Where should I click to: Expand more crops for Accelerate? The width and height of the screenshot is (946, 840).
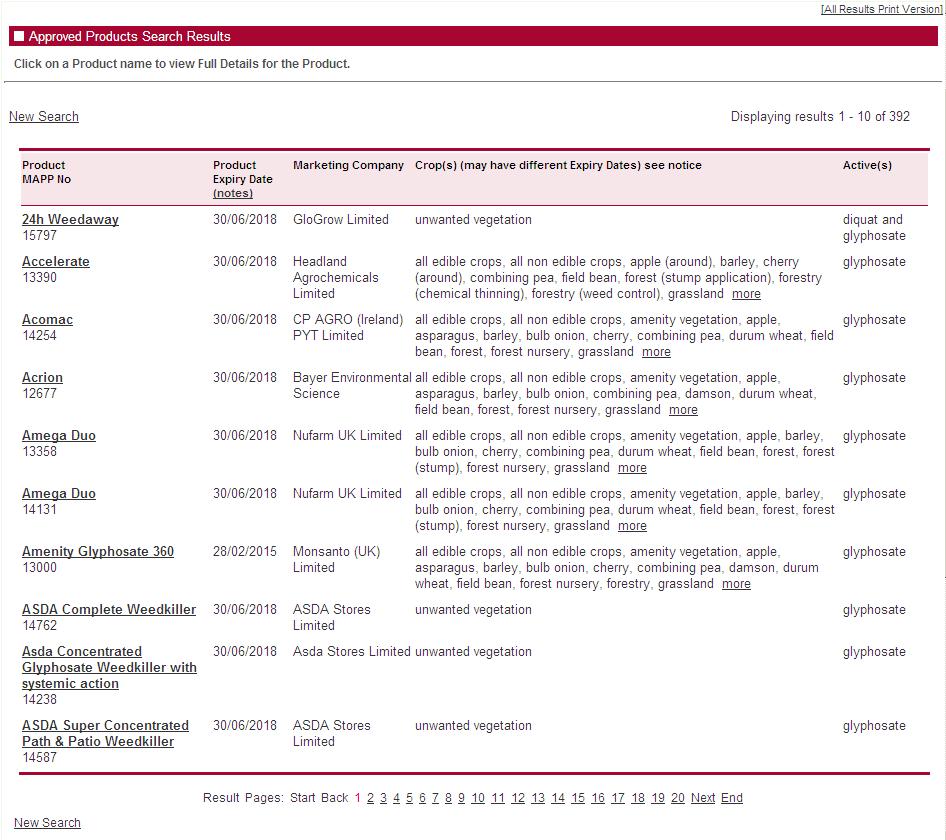pyautogui.click(x=746, y=294)
